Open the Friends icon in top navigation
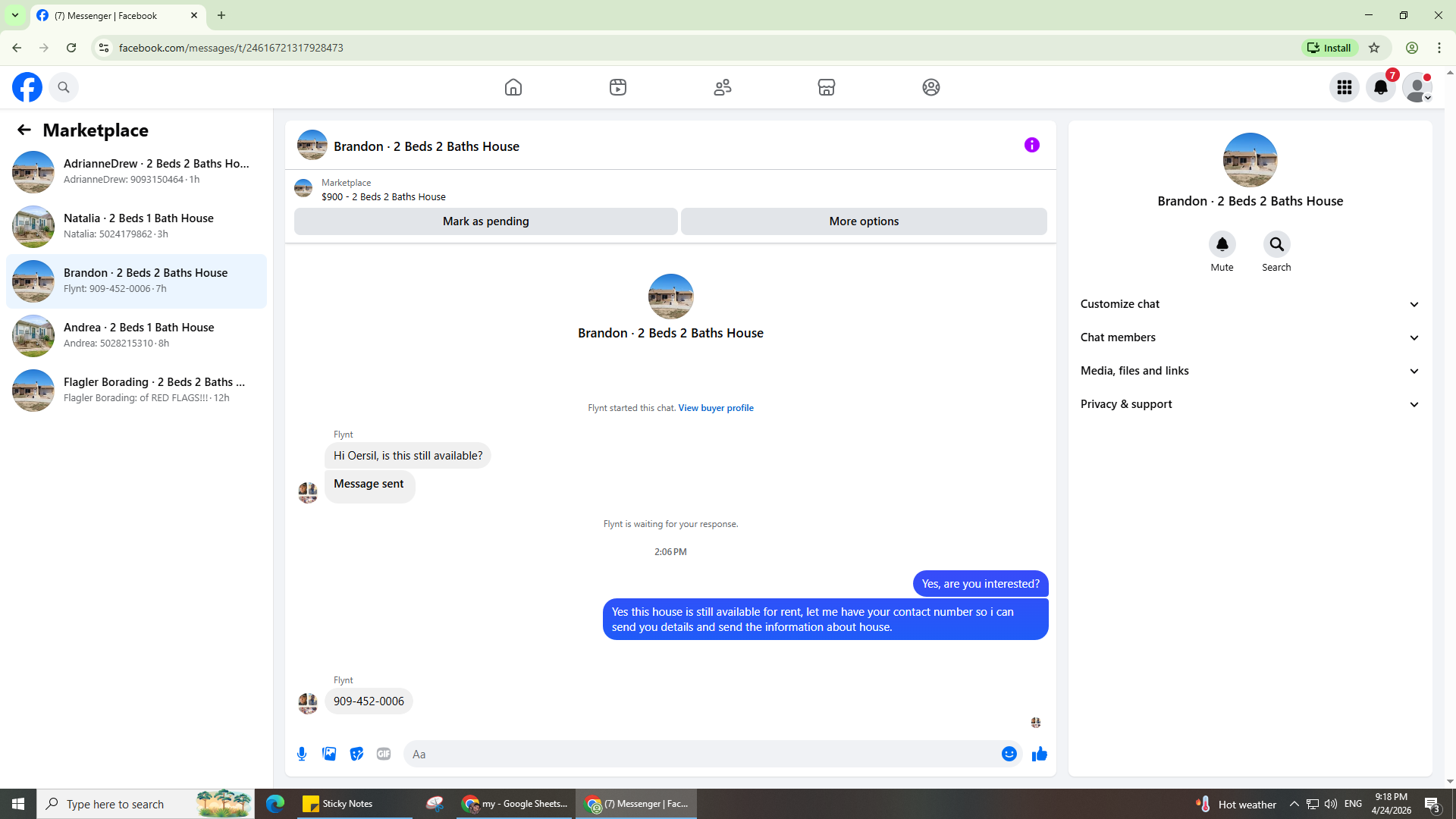 [x=723, y=87]
